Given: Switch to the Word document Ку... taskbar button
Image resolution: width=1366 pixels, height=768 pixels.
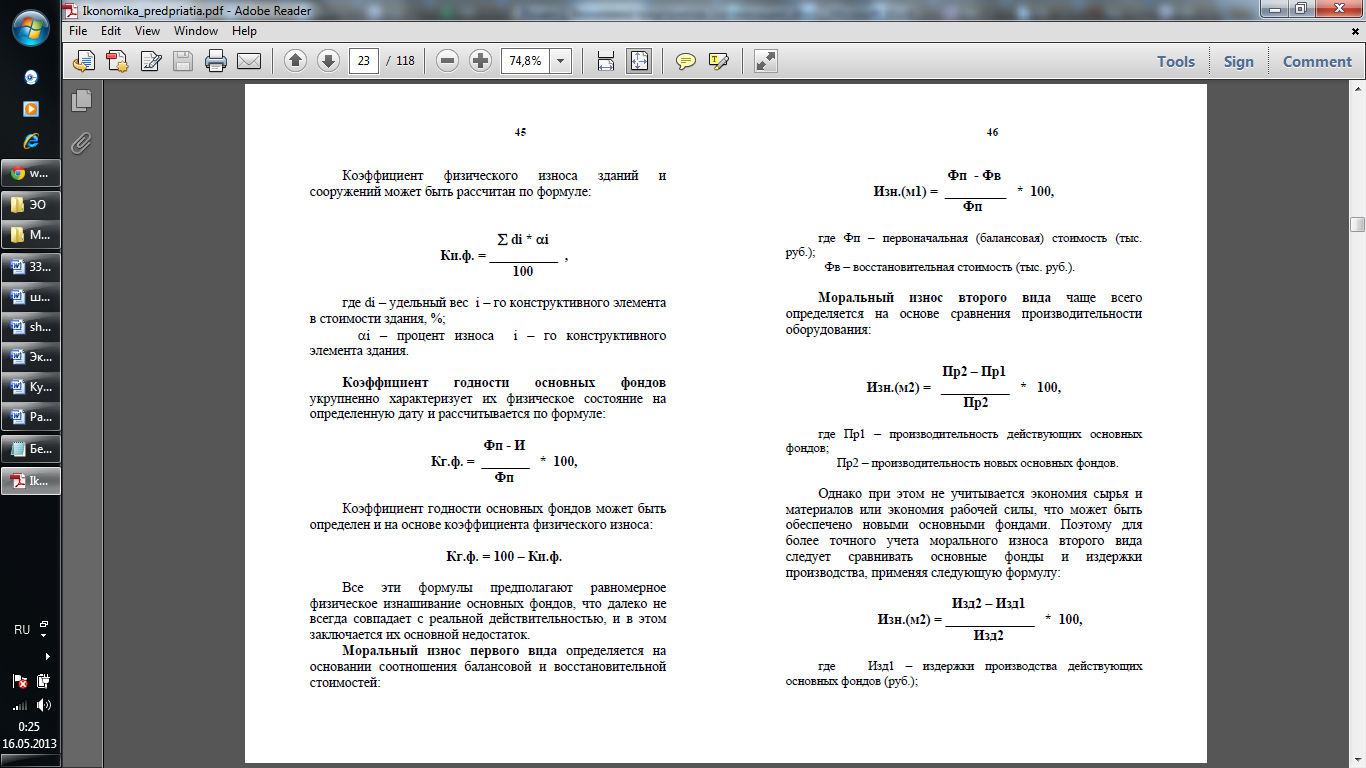Looking at the screenshot, I should tap(31, 387).
